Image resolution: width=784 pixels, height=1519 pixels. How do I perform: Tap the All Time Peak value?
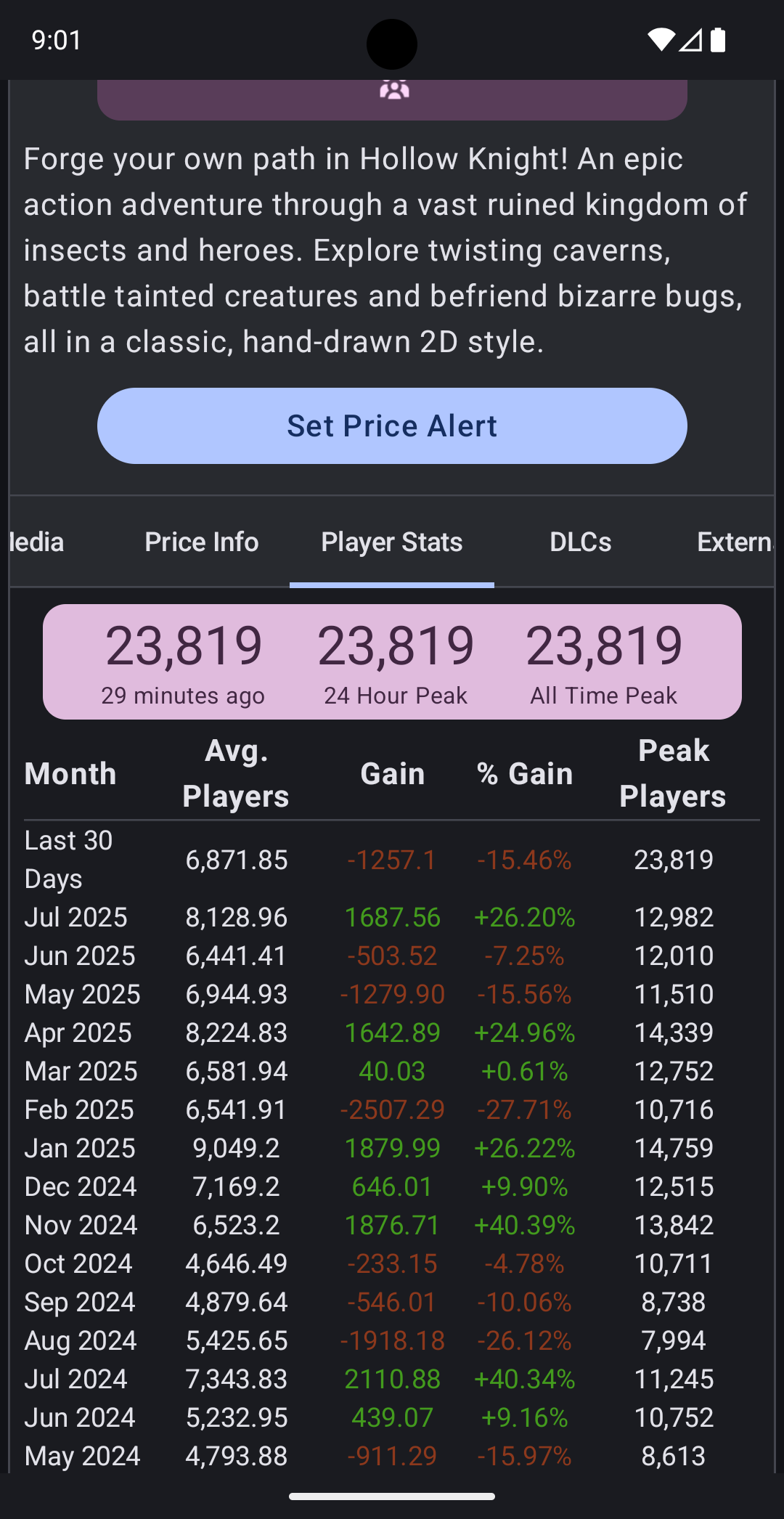(x=604, y=646)
